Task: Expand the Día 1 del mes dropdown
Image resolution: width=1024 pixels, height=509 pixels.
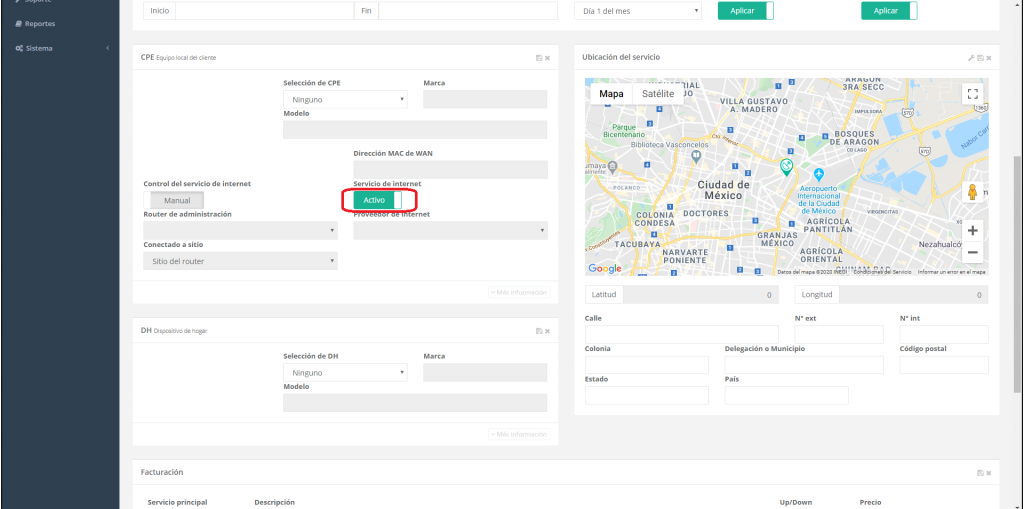Action: pyautogui.click(x=641, y=10)
